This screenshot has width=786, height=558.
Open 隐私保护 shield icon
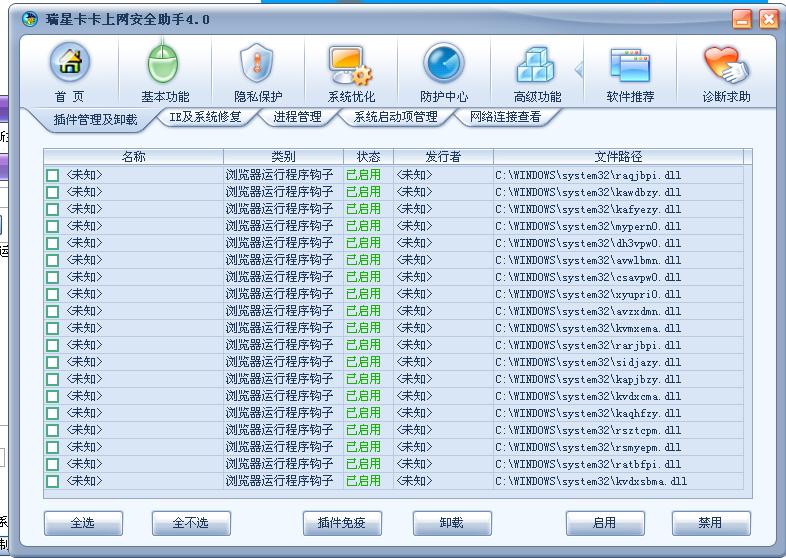257,63
